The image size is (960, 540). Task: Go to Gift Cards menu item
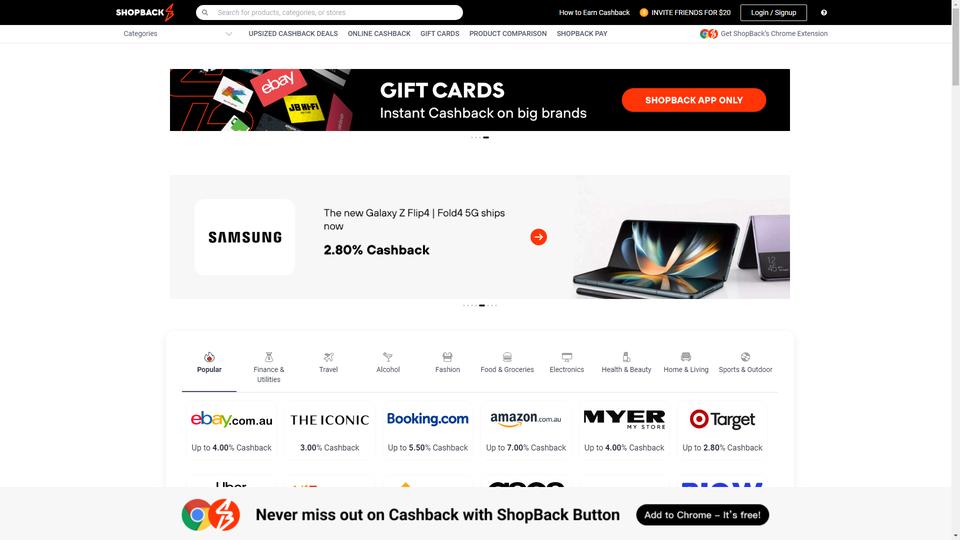(440, 34)
